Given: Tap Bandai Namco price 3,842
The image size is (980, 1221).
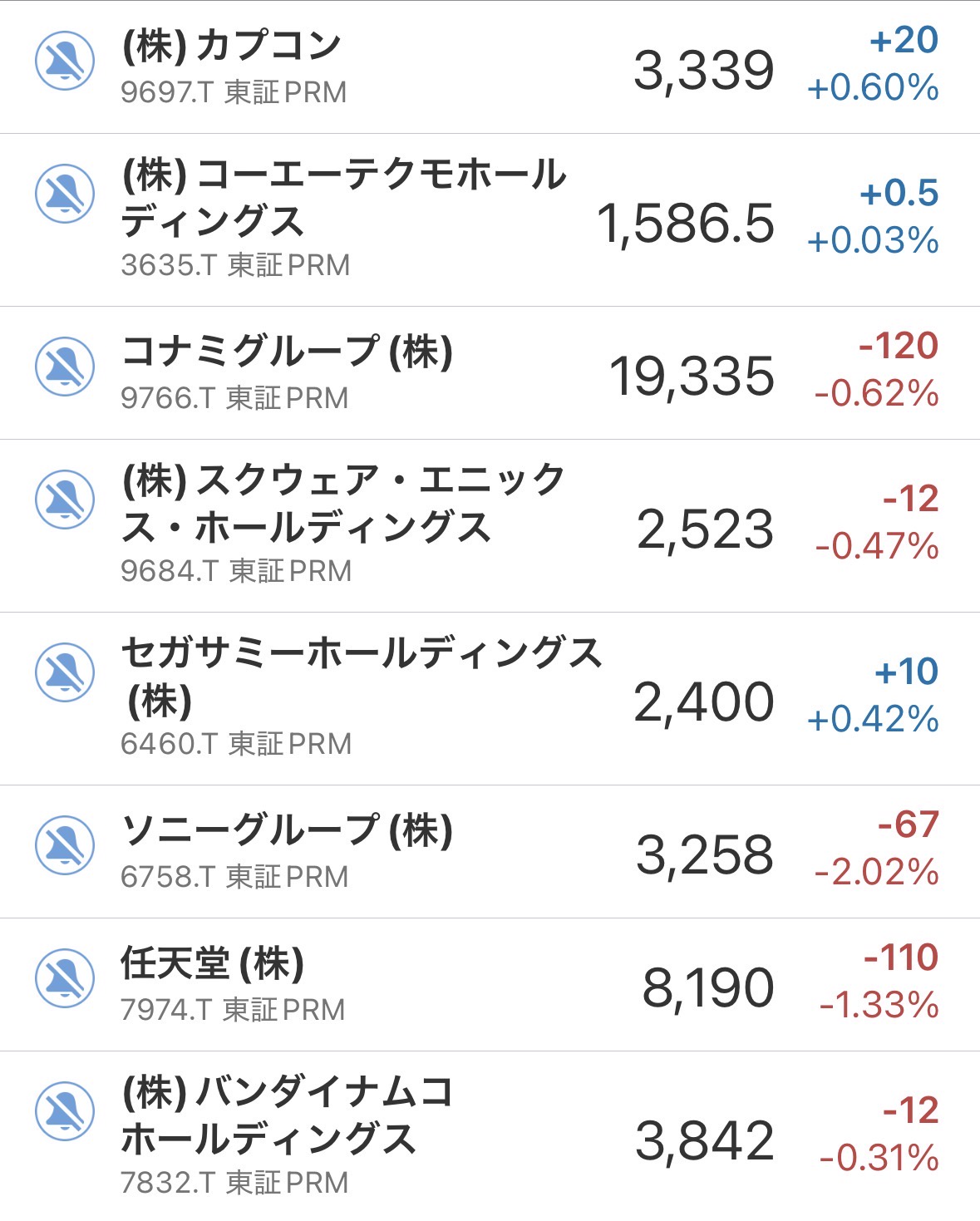Looking at the screenshot, I should [x=704, y=1140].
